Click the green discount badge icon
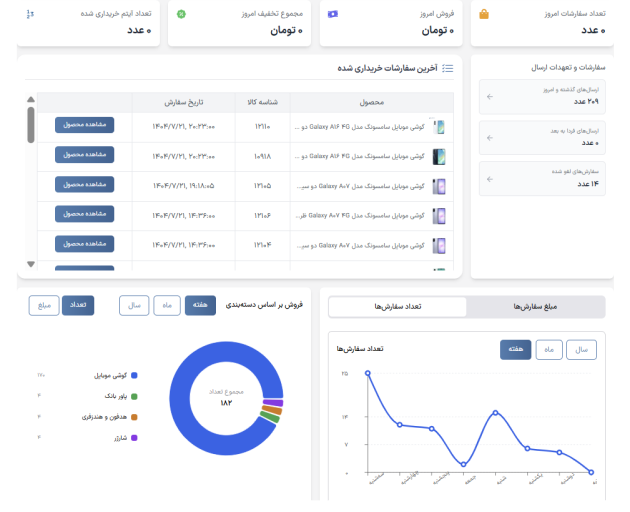The height and width of the screenshot is (512, 630). tap(181, 14)
